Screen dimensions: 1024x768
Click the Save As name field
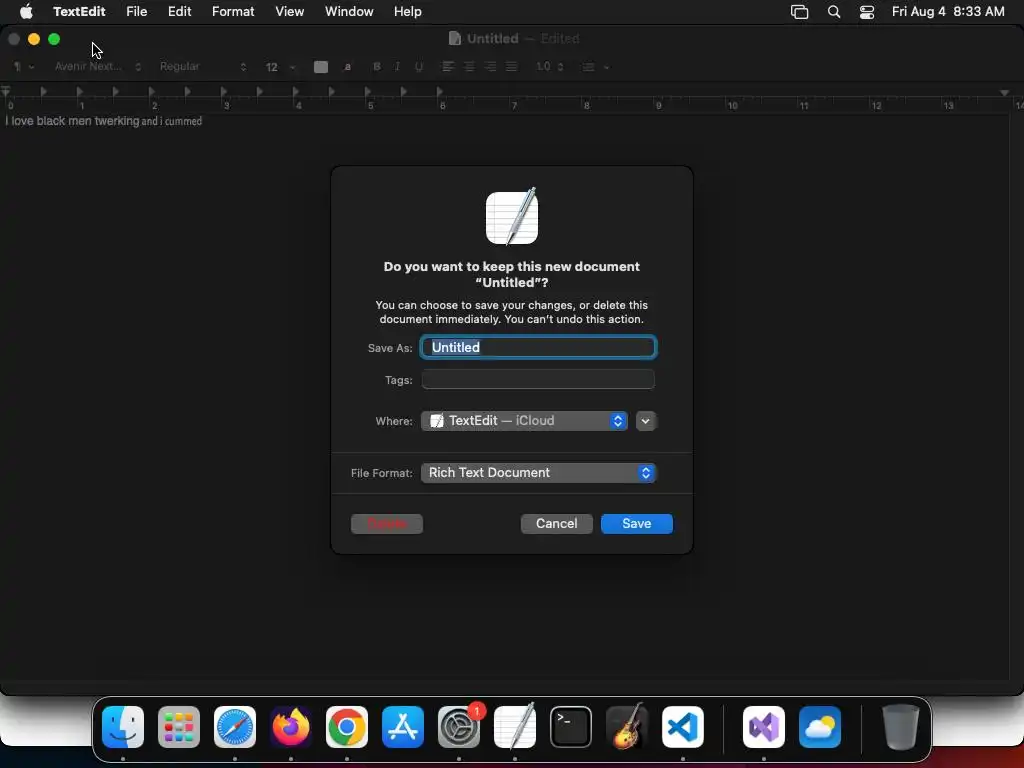coord(538,347)
